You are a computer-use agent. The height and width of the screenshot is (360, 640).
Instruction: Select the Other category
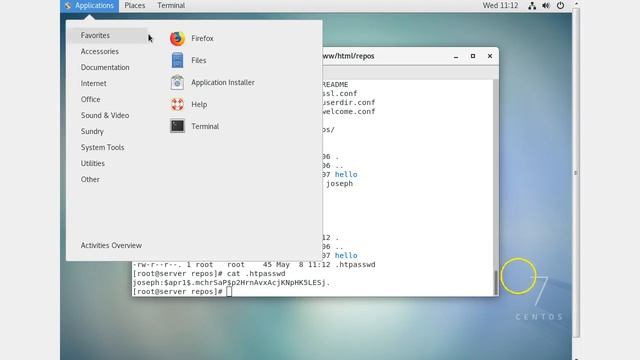90,179
